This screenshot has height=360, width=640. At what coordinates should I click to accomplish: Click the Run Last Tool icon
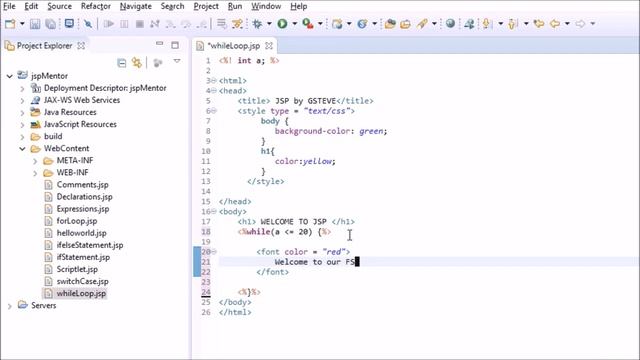308,24
